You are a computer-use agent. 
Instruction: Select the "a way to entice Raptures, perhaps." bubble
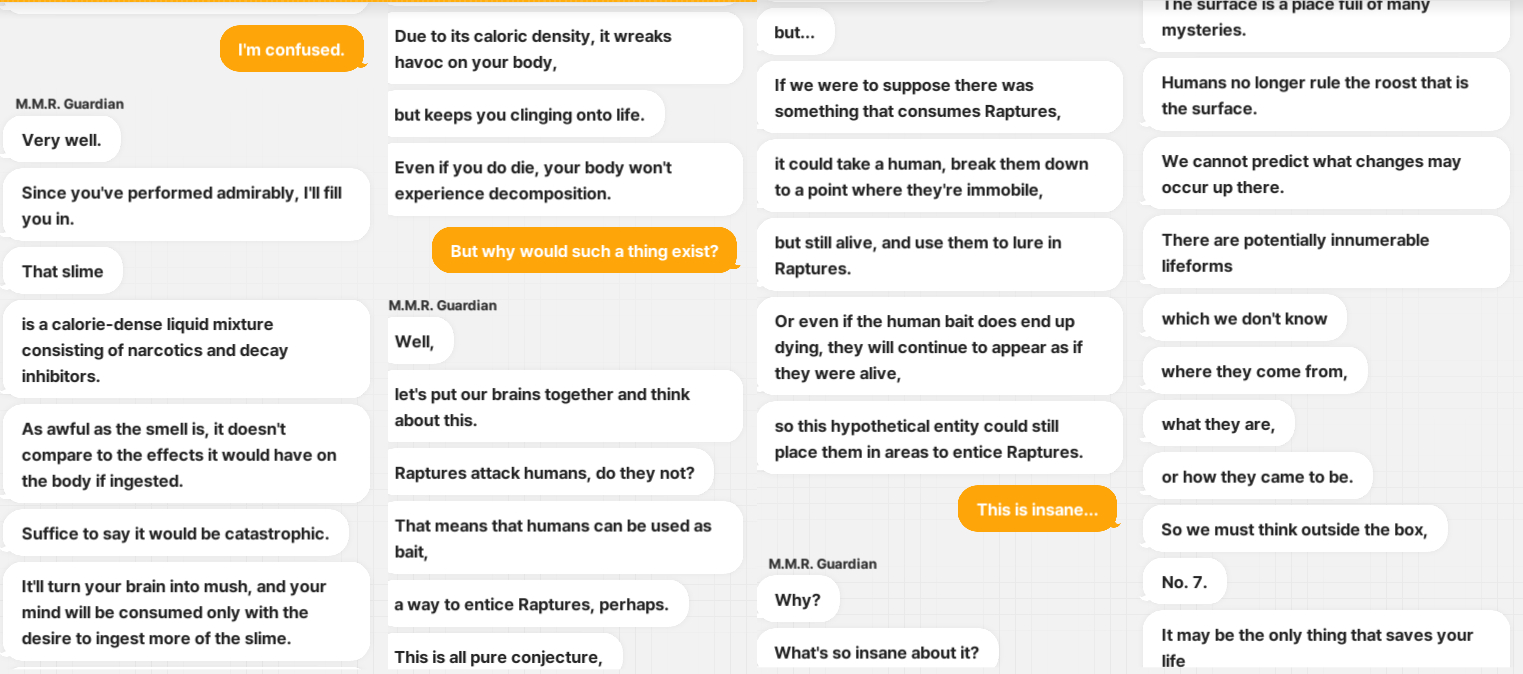coord(536,604)
